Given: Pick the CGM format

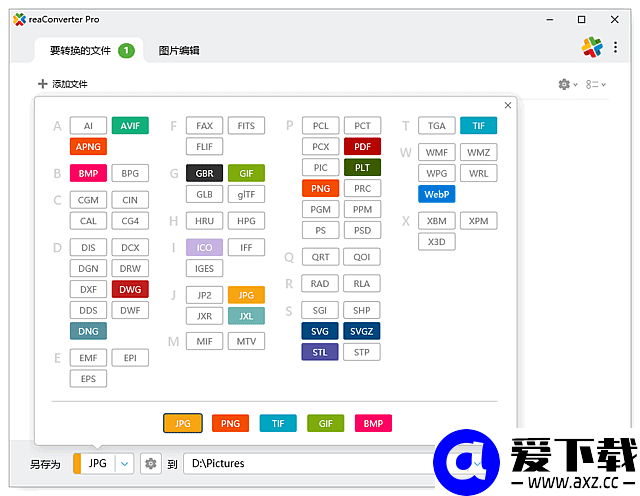Looking at the screenshot, I should point(88,200).
